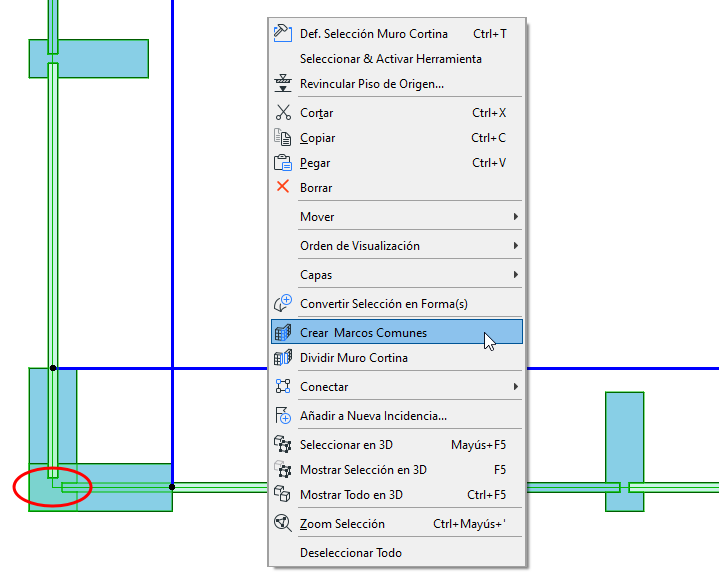Choose Seleccionar & Activar Herramienta
Screen dimensions: 719x578
click(x=397, y=59)
